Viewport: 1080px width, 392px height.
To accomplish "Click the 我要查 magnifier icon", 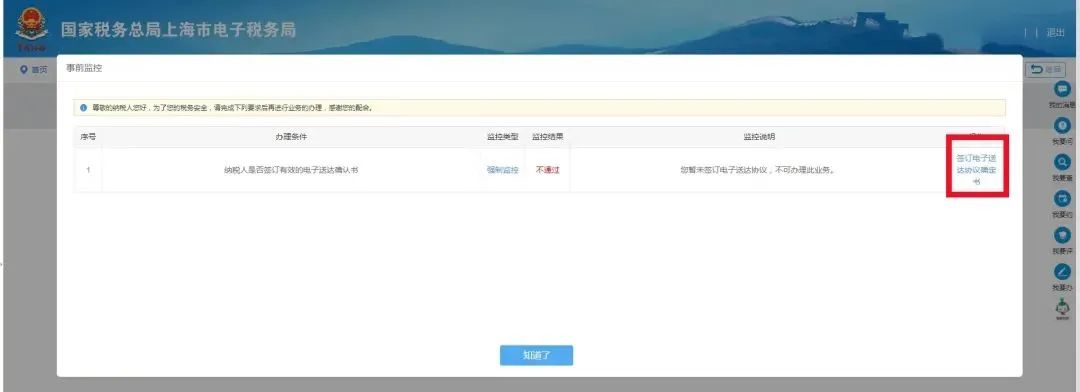I will 1062,162.
